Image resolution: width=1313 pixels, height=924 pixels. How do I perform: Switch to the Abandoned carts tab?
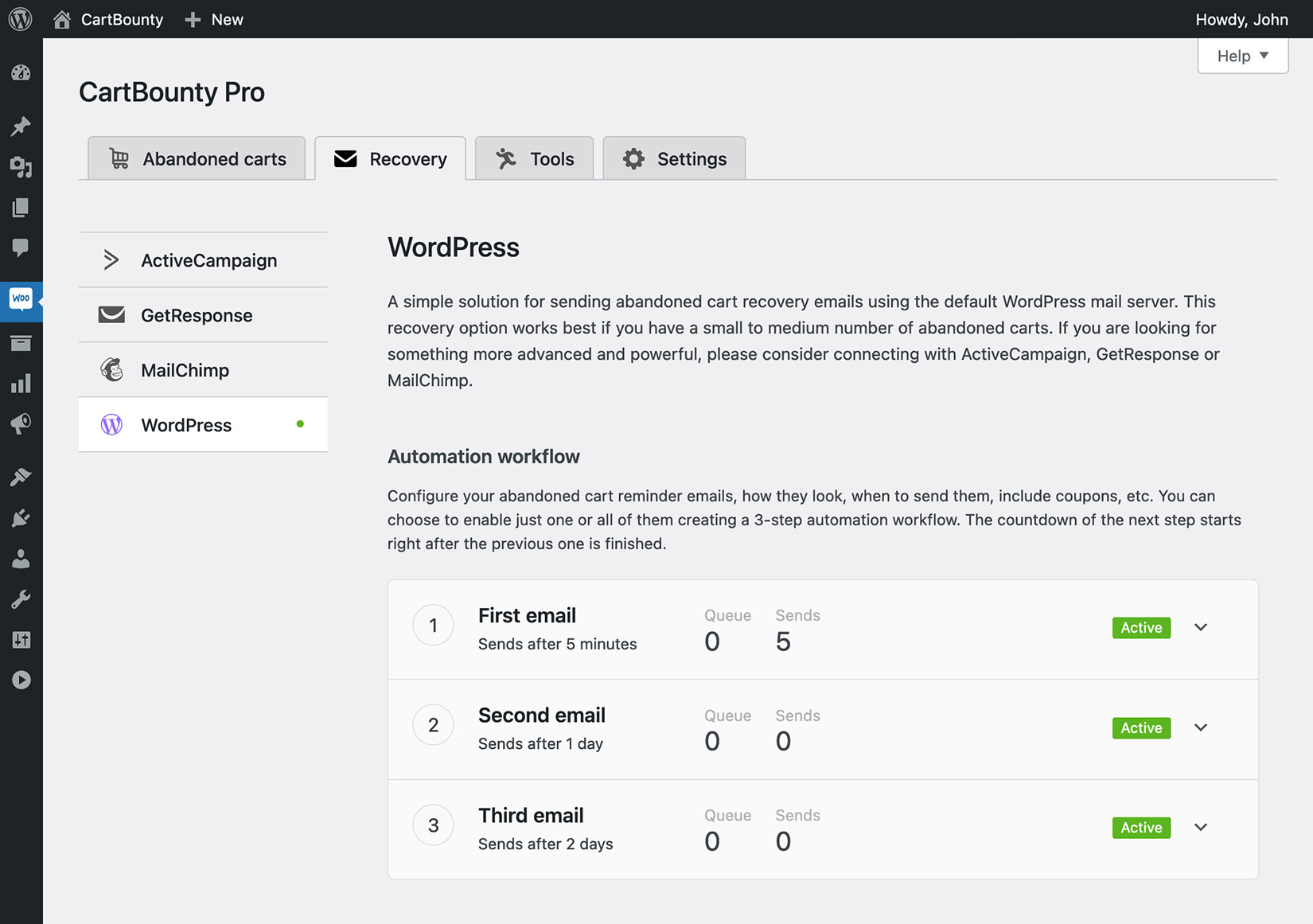(197, 158)
